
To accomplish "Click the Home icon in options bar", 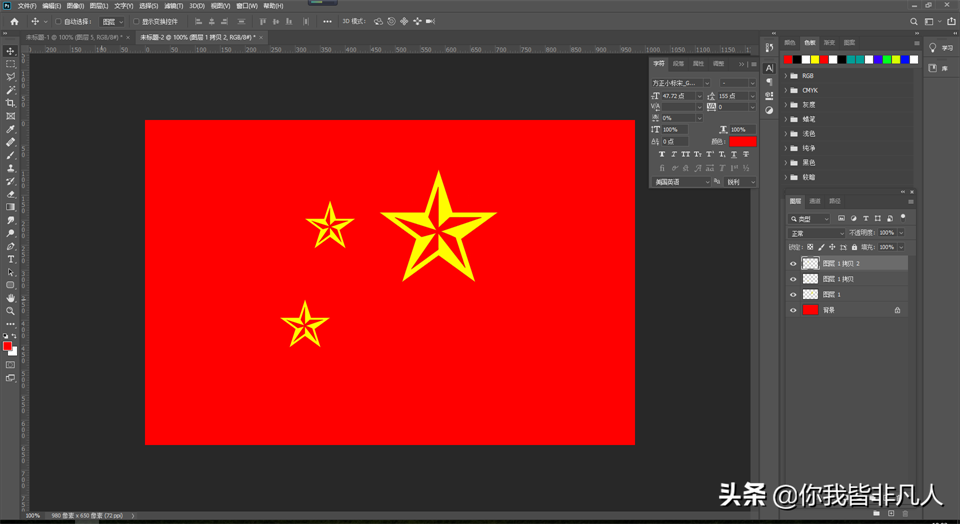I will (14, 21).
